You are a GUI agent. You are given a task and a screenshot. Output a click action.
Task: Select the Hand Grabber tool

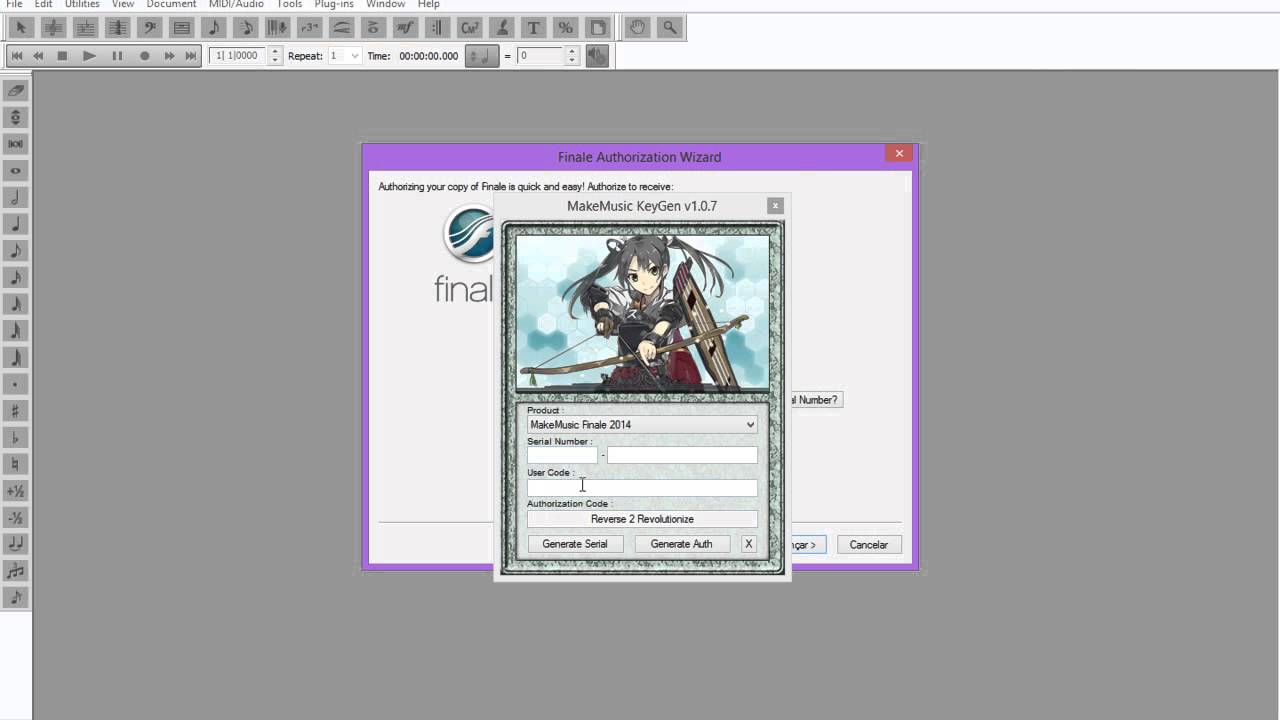click(637, 28)
